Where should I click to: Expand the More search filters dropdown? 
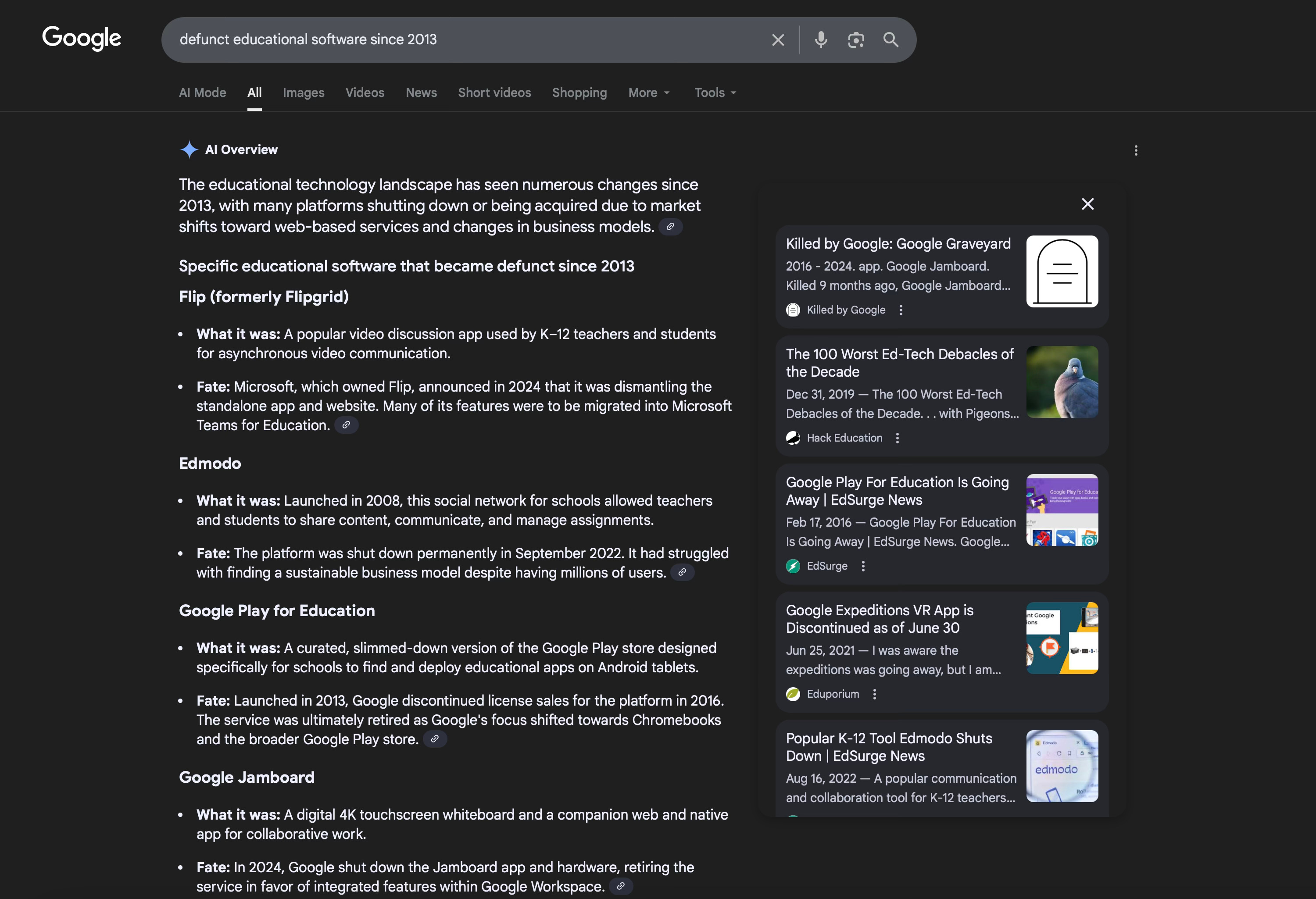[x=649, y=93]
